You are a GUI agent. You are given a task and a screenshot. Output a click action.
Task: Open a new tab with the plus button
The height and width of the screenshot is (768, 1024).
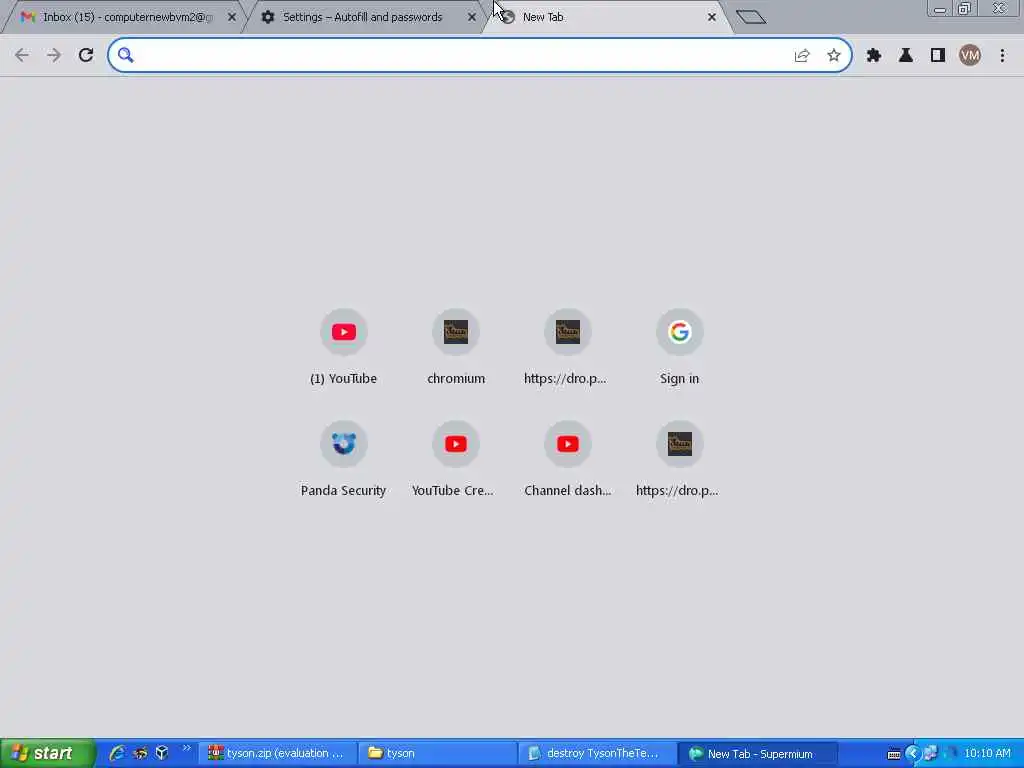click(751, 17)
